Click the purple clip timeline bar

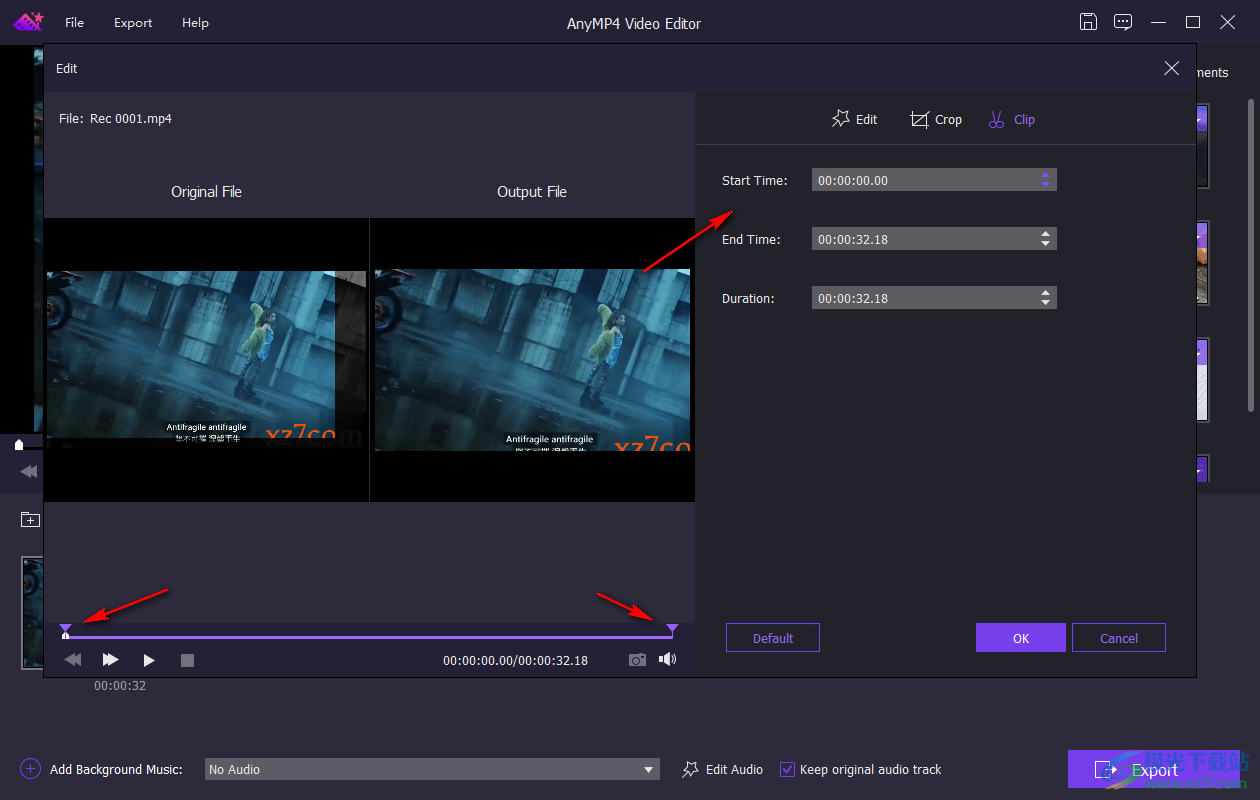tap(369, 636)
